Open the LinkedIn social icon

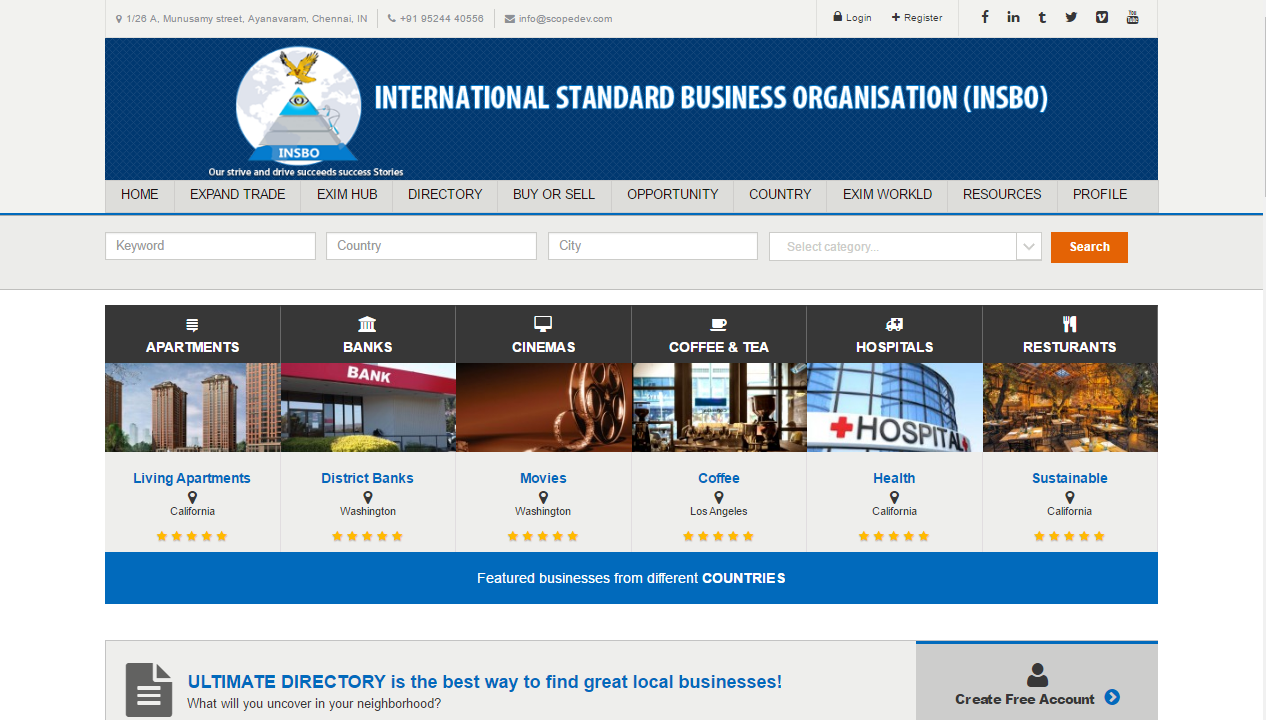coord(1013,17)
